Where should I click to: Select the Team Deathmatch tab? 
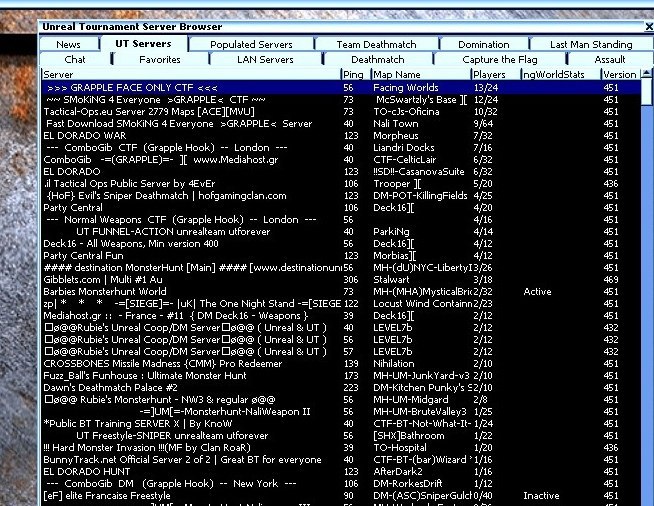tap(376, 45)
